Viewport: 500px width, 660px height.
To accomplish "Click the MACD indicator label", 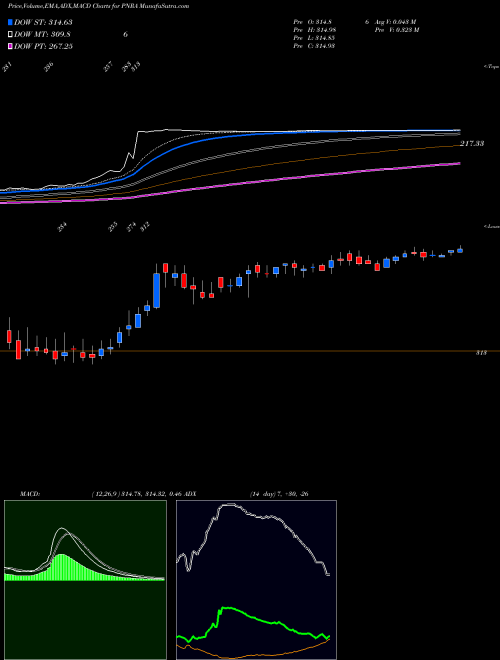I will 30,493.
